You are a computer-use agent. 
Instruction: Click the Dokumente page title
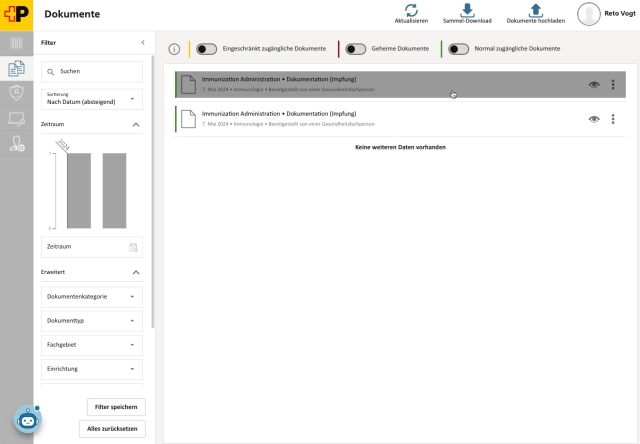pos(72,14)
